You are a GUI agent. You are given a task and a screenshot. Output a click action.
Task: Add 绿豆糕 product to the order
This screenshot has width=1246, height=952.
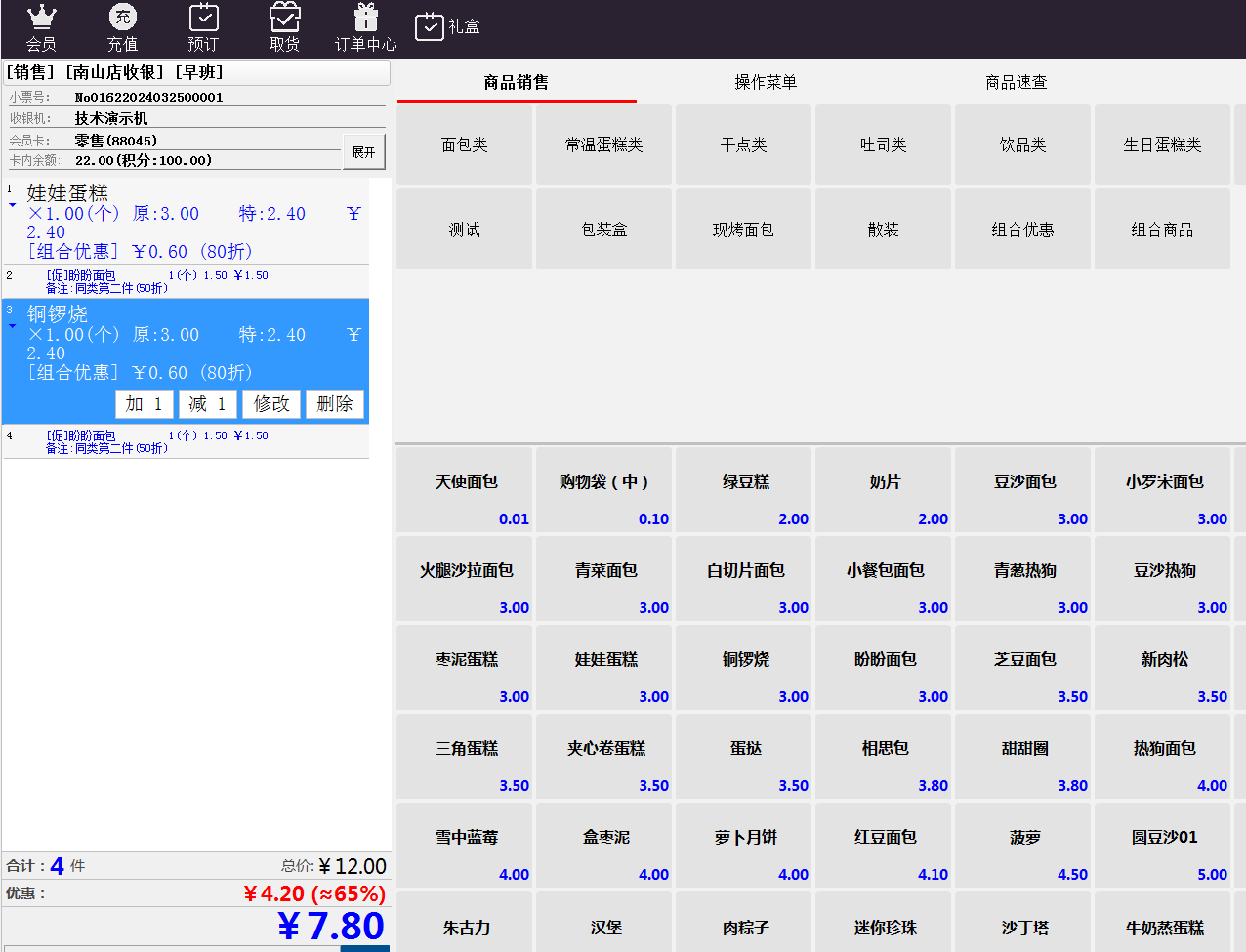(744, 491)
